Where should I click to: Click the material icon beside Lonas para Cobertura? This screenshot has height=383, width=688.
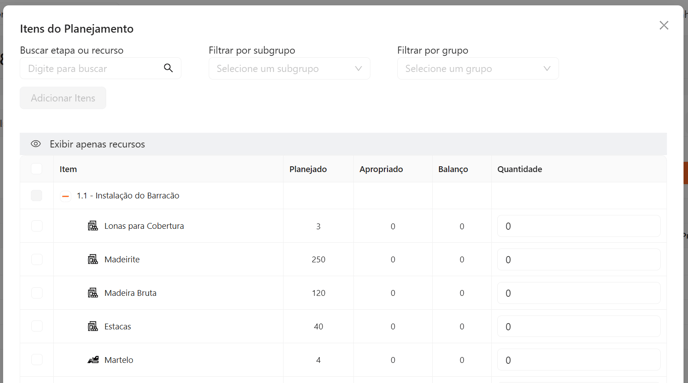(93, 226)
